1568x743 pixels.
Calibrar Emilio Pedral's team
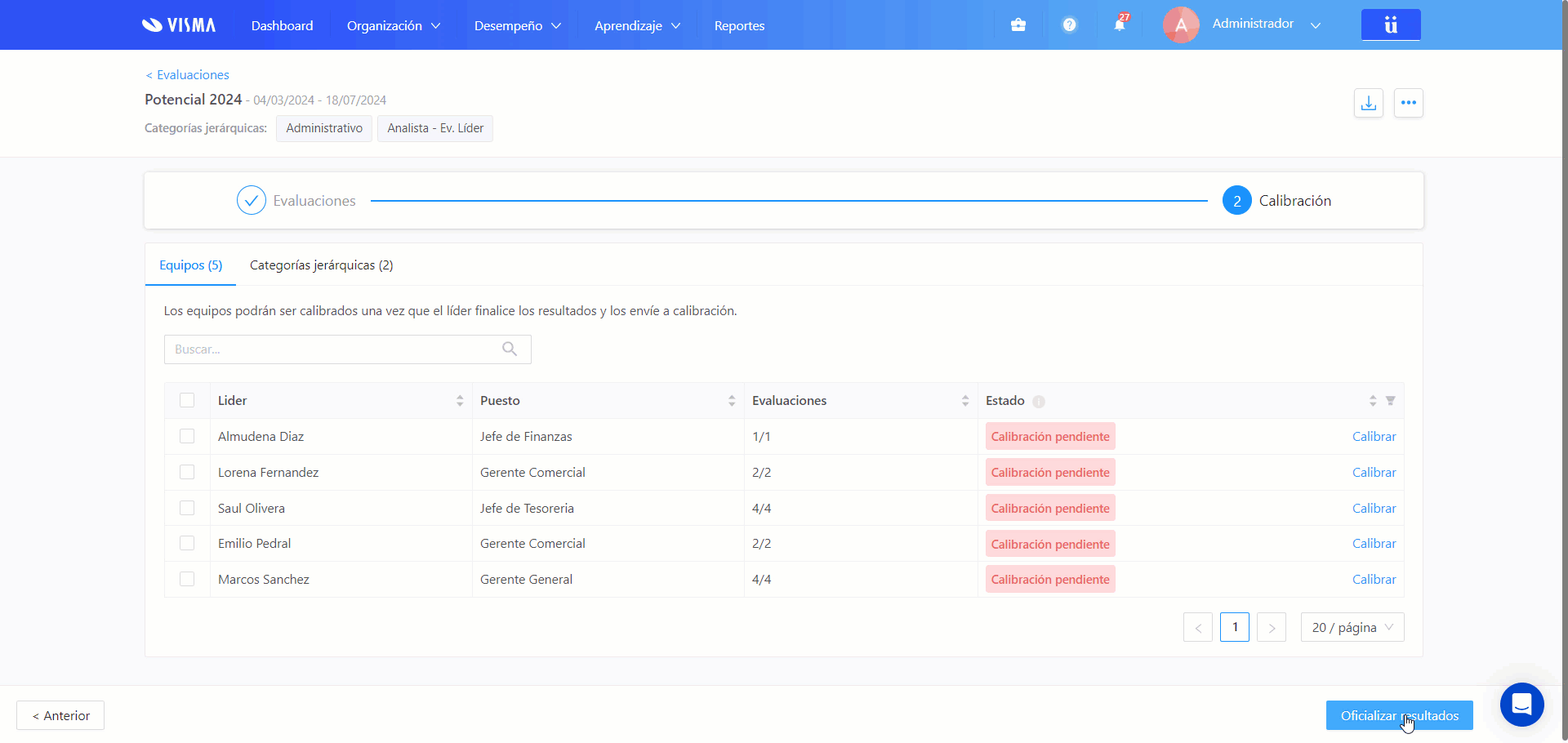[x=1374, y=544]
